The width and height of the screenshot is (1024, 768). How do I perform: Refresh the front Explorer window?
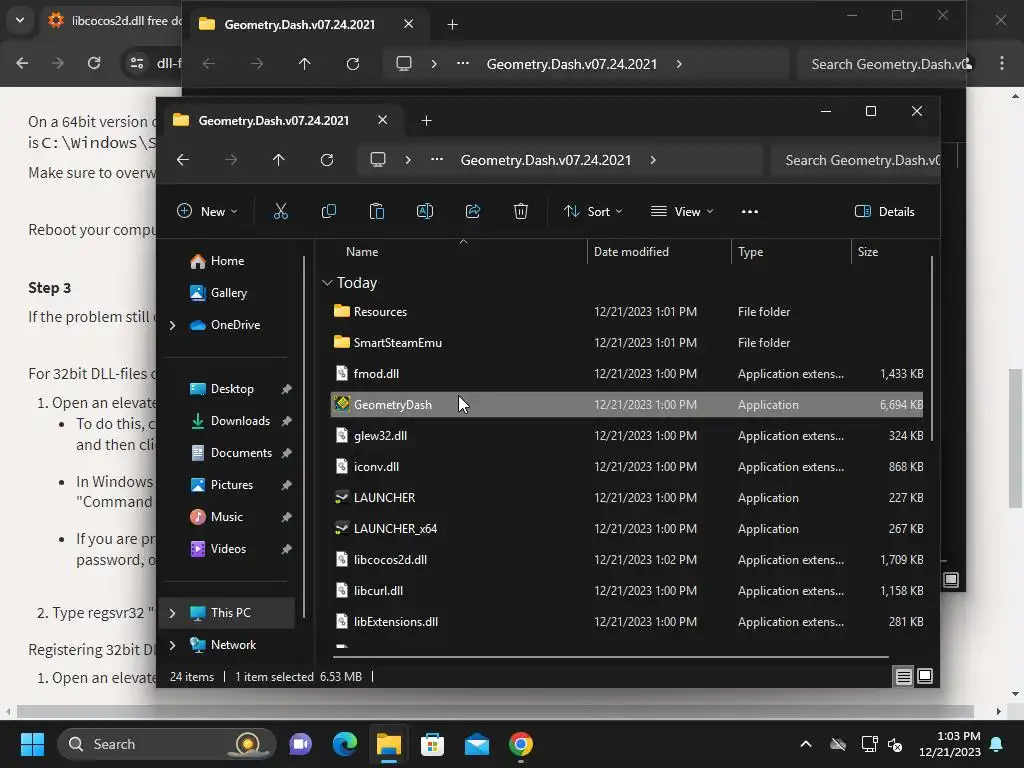coord(327,160)
